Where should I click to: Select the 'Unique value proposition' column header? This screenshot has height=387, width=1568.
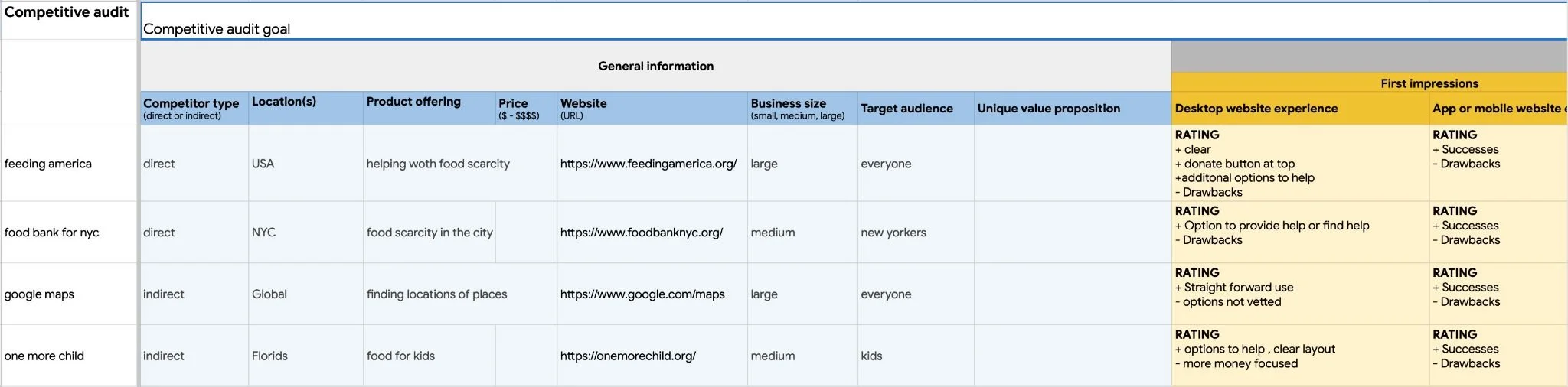tap(1073, 109)
